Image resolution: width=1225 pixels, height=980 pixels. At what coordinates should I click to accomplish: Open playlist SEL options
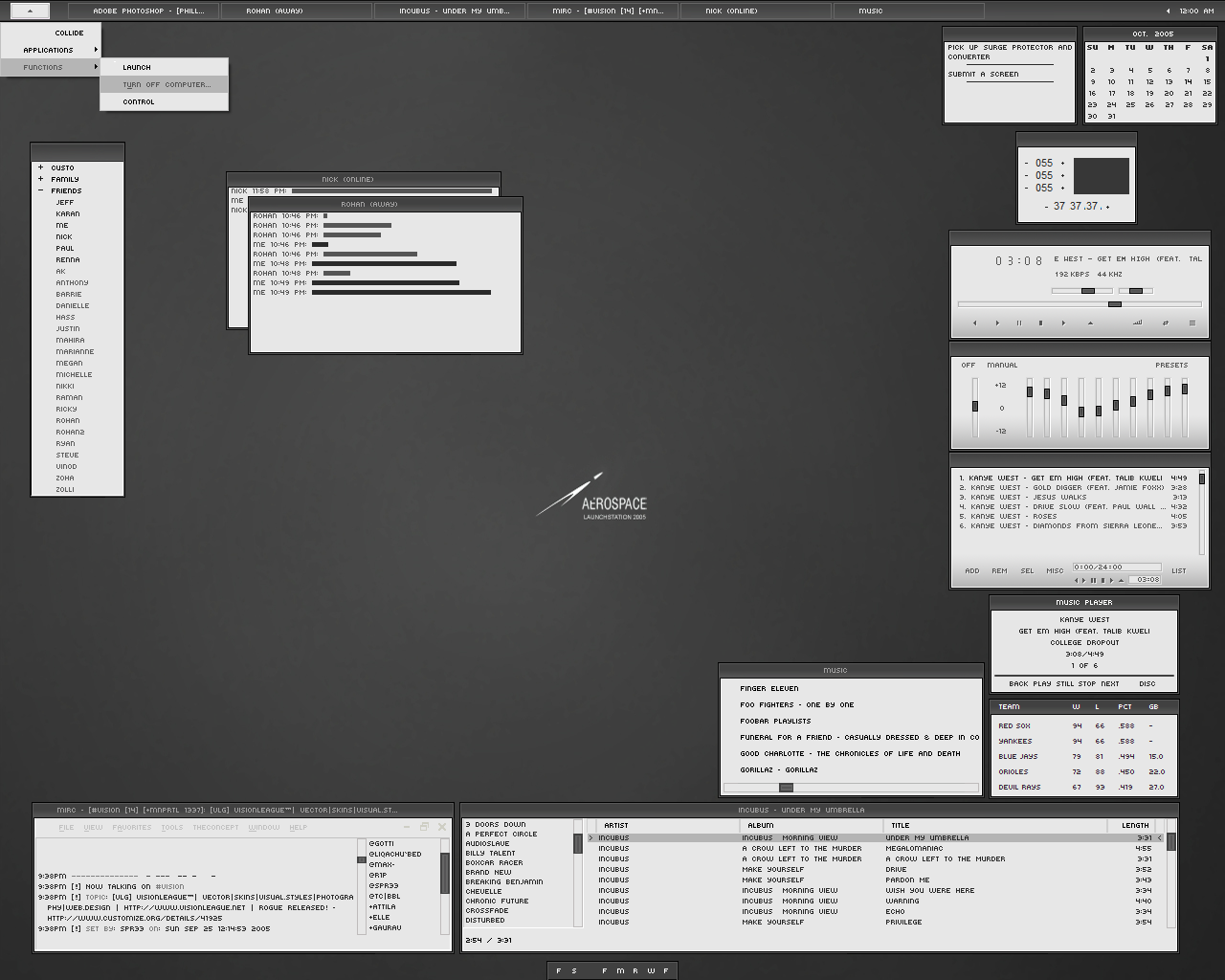[1027, 570]
